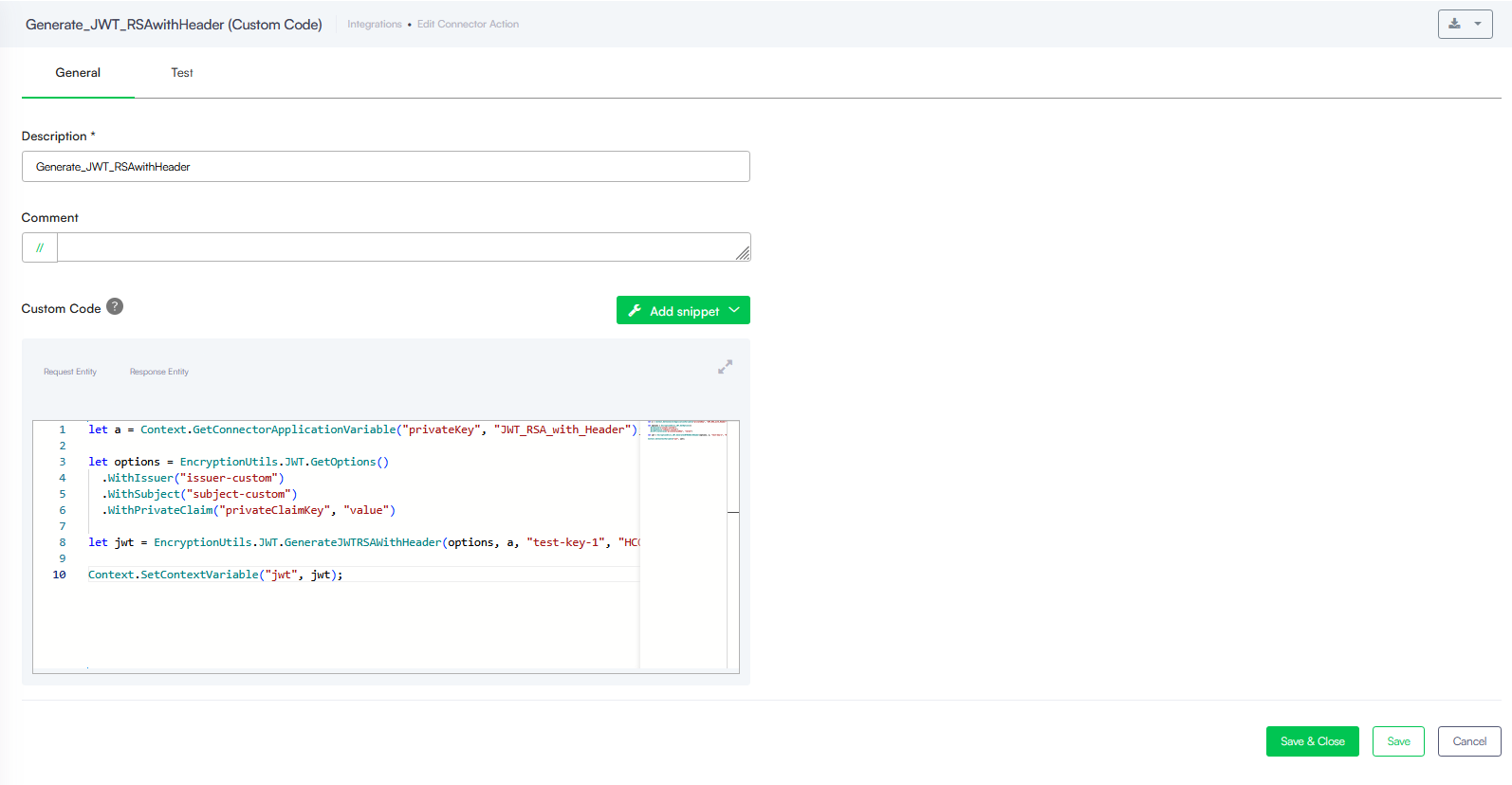Click the .WithPrivateClaim line
Image resolution: width=1512 pixels, height=785 pixels.
click(x=249, y=510)
